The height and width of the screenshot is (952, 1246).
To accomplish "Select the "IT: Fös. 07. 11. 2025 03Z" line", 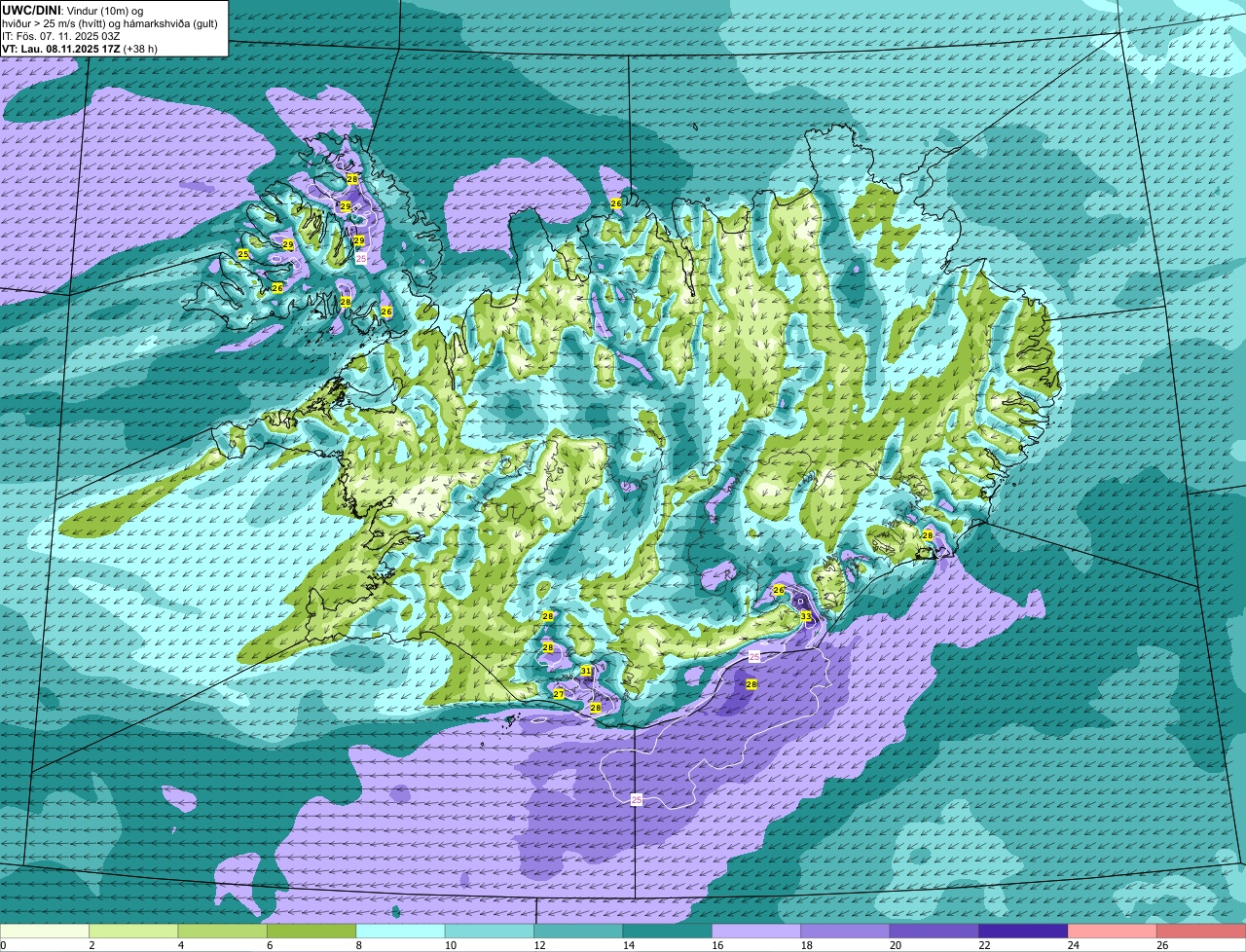I will pos(61,35).
